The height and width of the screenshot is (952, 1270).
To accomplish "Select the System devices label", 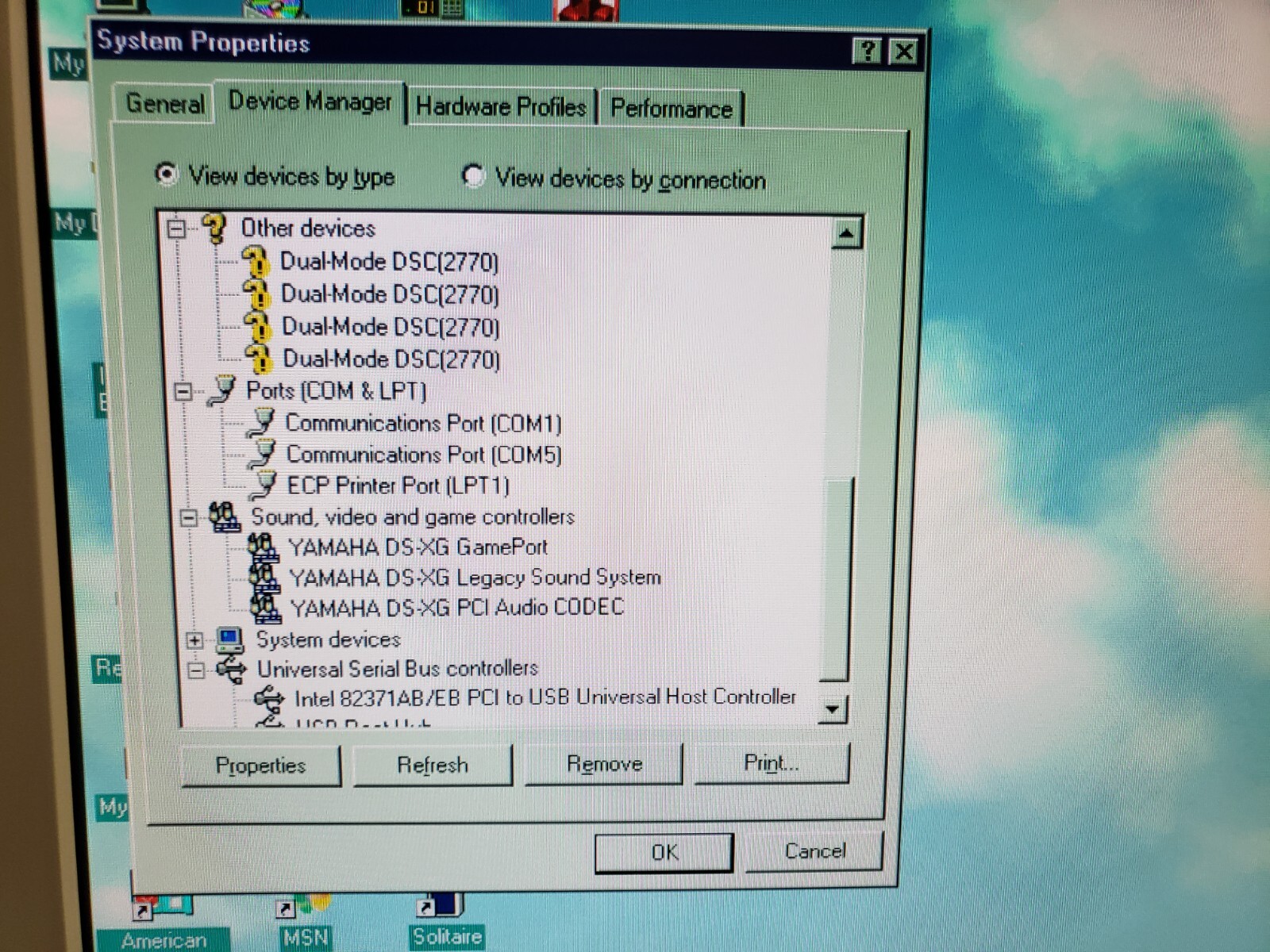I will (x=328, y=639).
